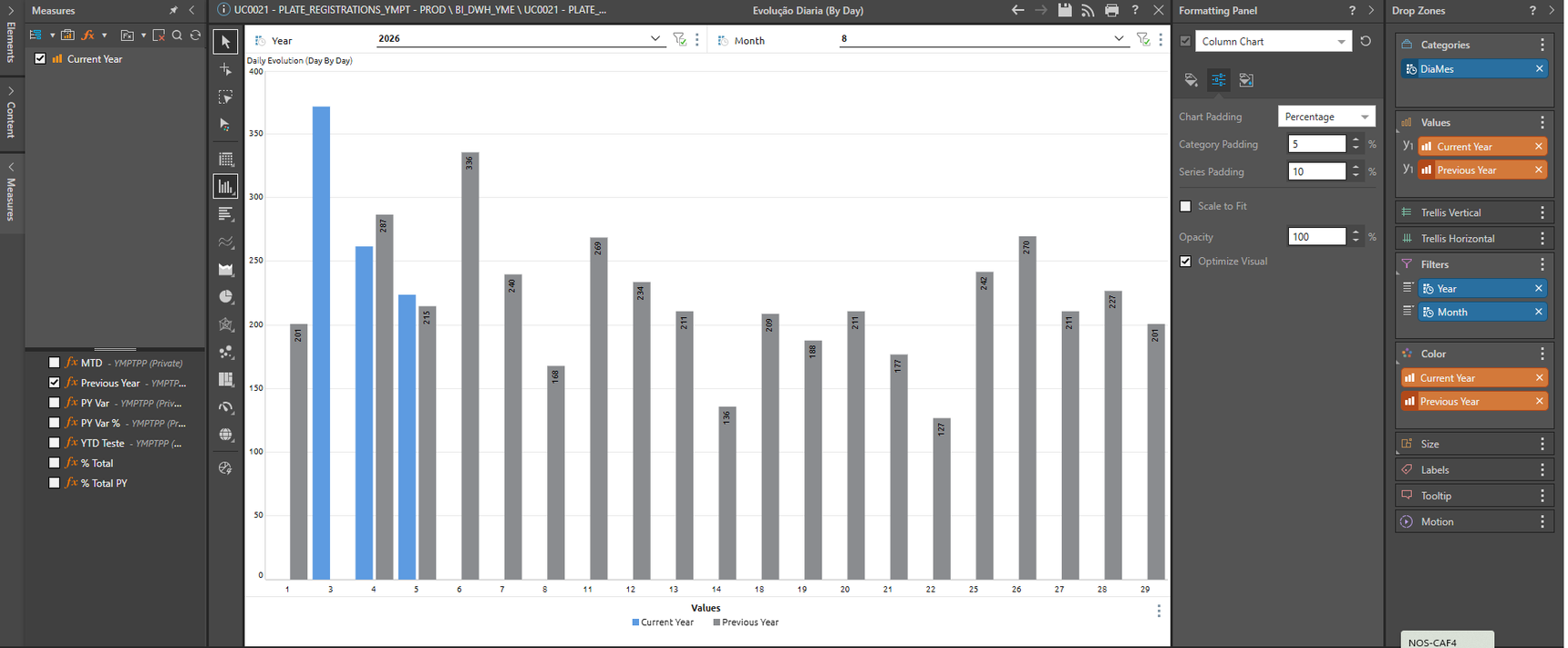Open the Labels drop zone
This screenshot has height=648, width=1568.
click(x=1474, y=469)
